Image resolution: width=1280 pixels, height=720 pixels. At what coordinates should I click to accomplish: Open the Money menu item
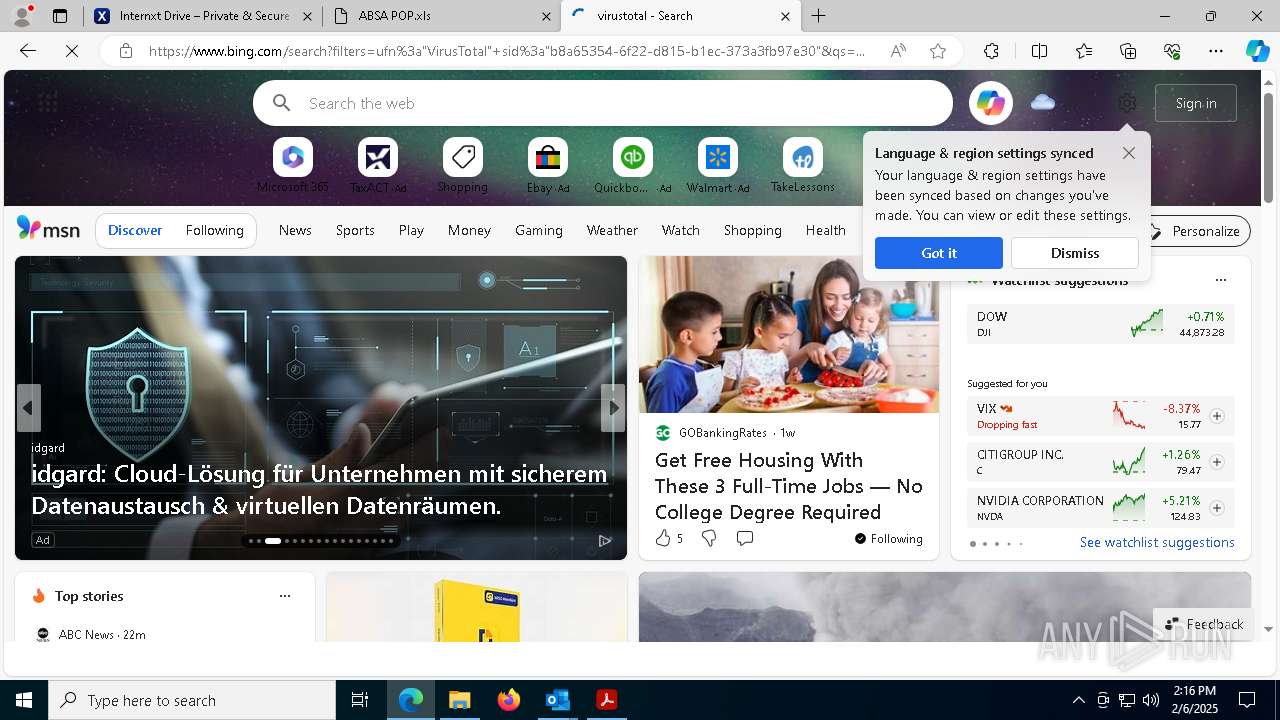pos(469,230)
